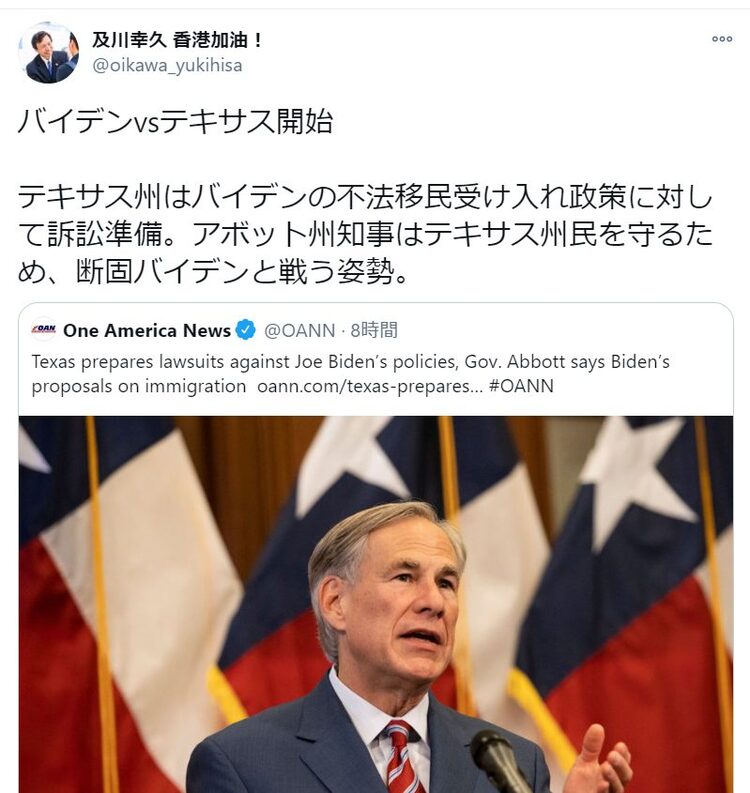Click the second line of quoted tweet text
Viewport: 750px width, 793px height.
tap(292, 386)
